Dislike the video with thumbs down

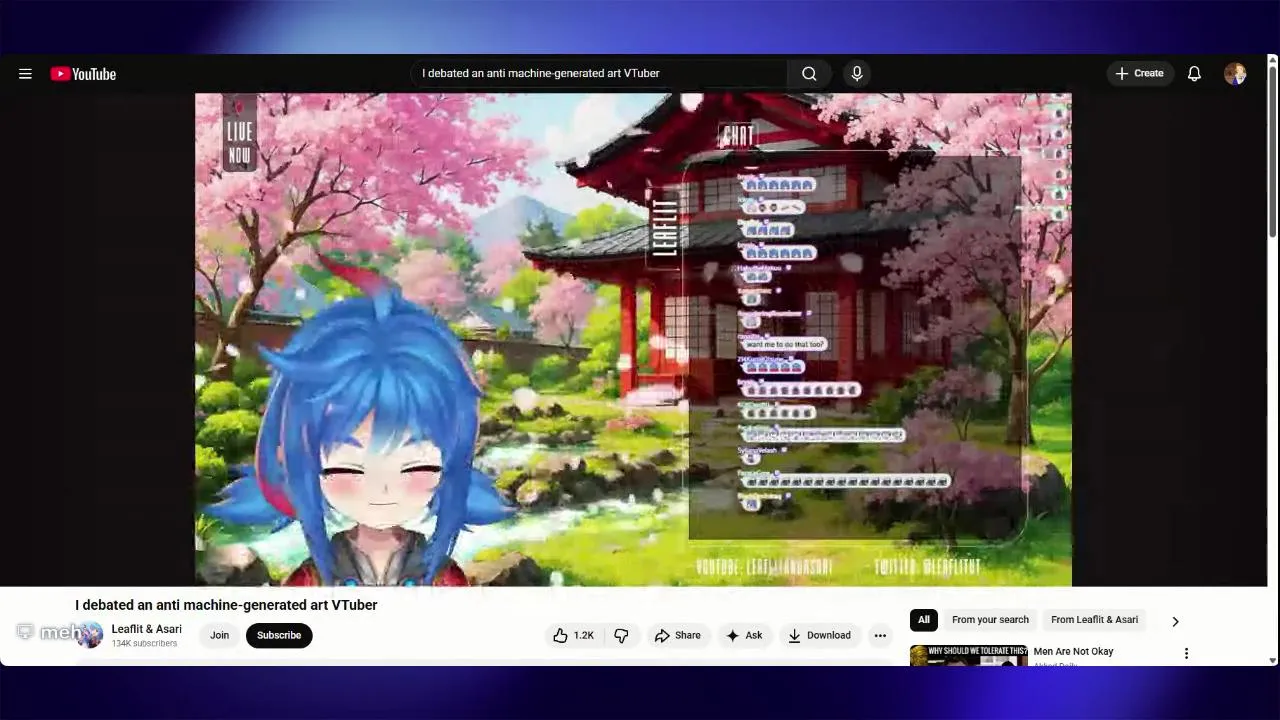pos(622,635)
